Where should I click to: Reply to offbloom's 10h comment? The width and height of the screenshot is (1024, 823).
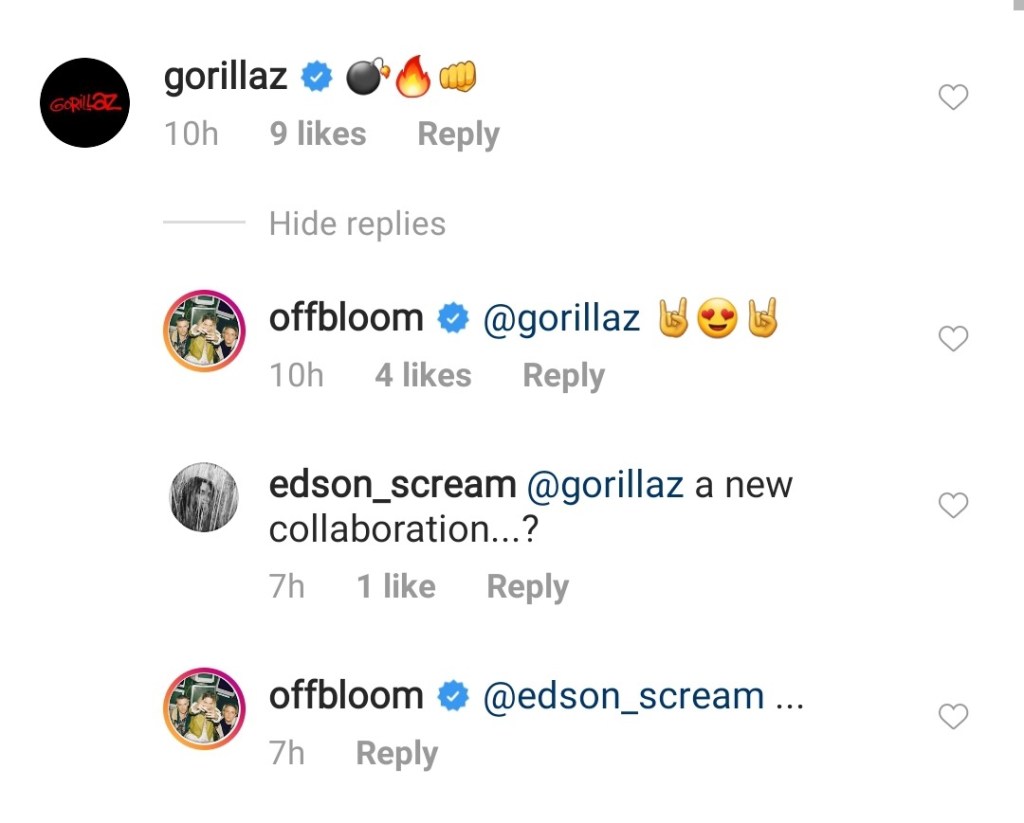coord(563,376)
